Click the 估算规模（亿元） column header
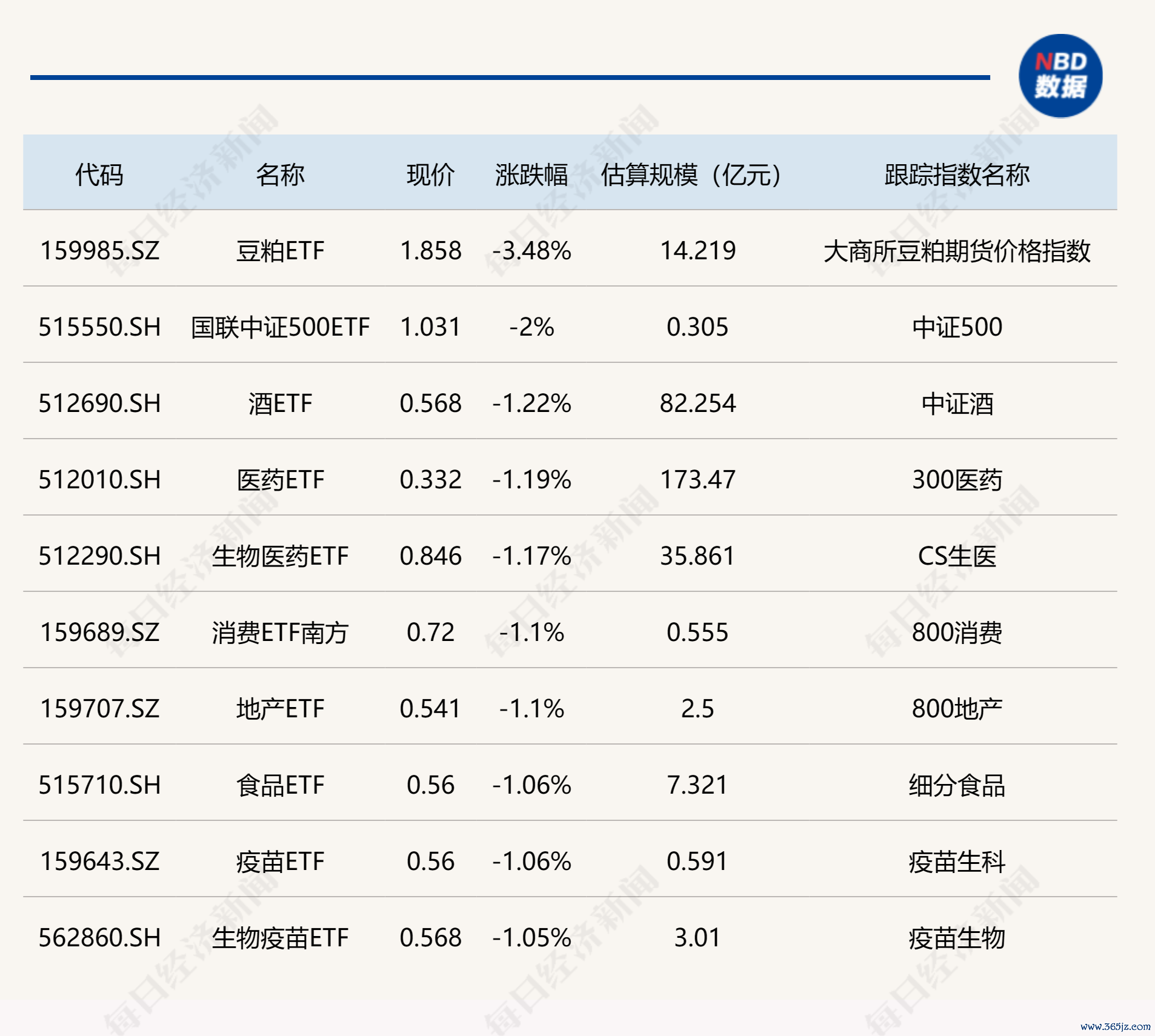The height and width of the screenshot is (1036, 1155). click(x=691, y=174)
